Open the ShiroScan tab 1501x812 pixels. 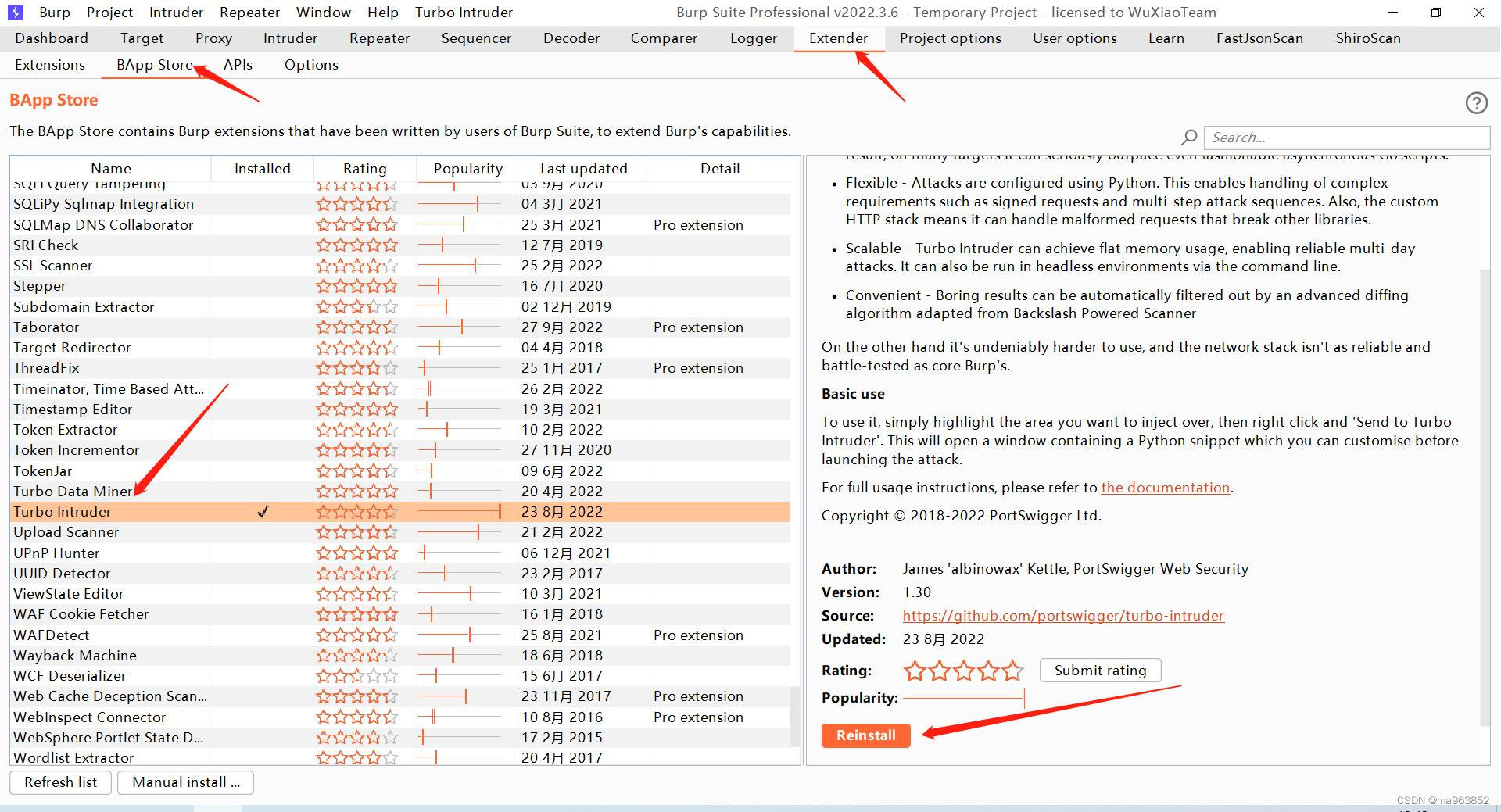(x=1368, y=38)
